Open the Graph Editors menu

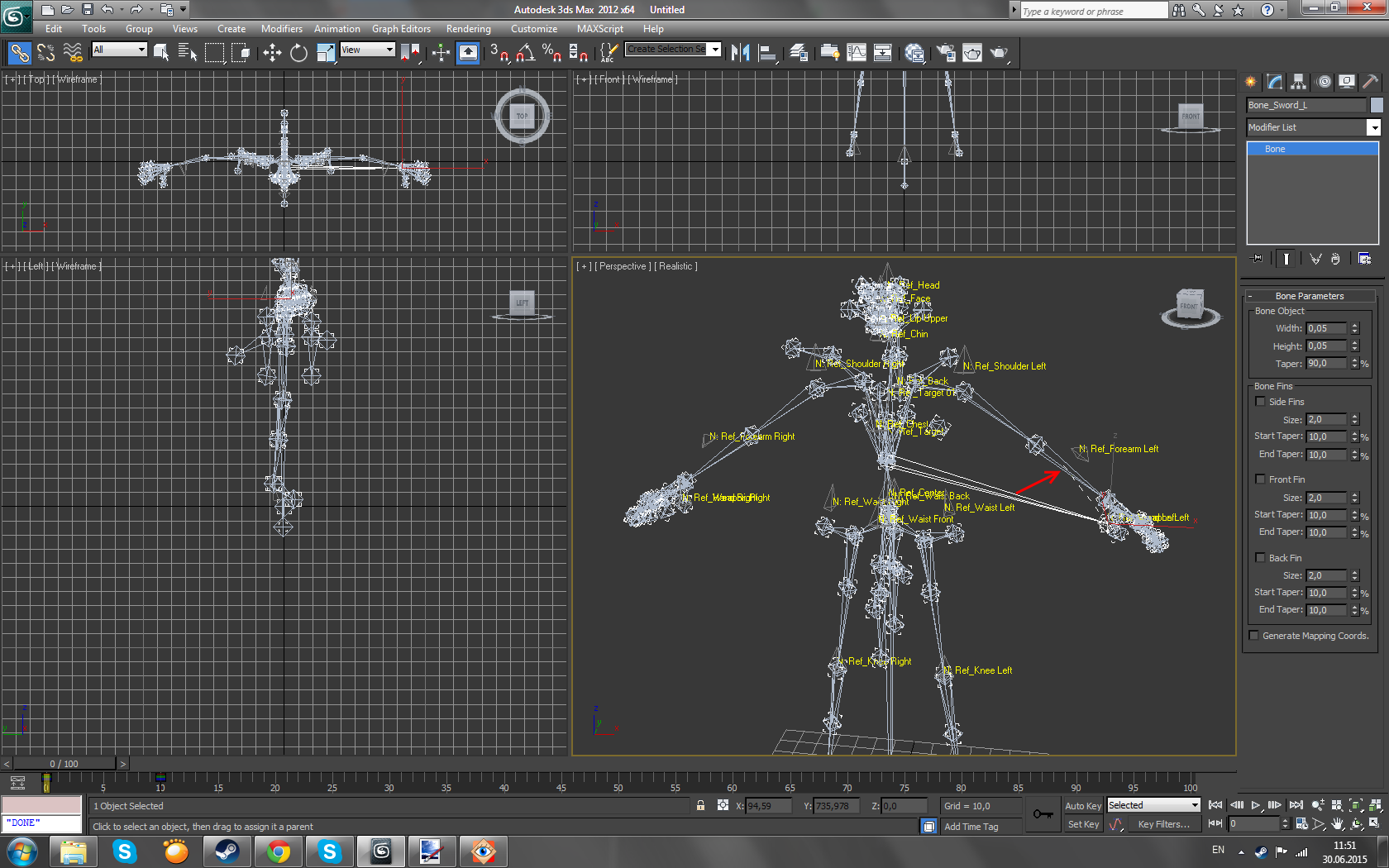point(401,29)
